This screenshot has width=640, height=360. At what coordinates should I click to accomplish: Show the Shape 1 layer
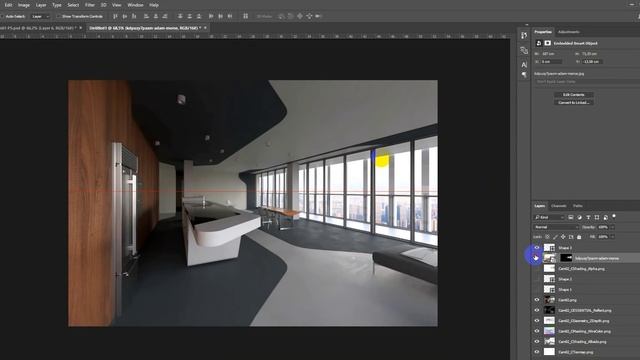click(x=537, y=289)
